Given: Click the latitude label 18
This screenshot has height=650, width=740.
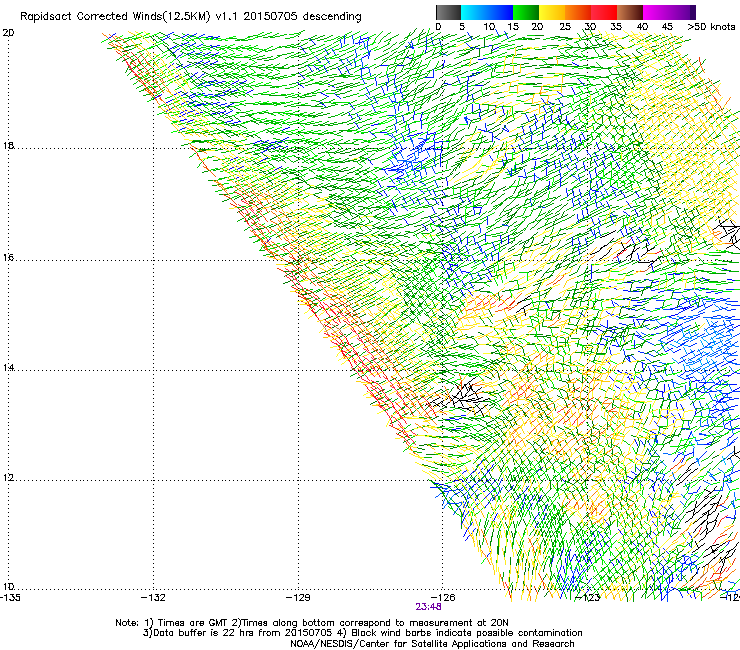Looking at the screenshot, I should 8,145.
